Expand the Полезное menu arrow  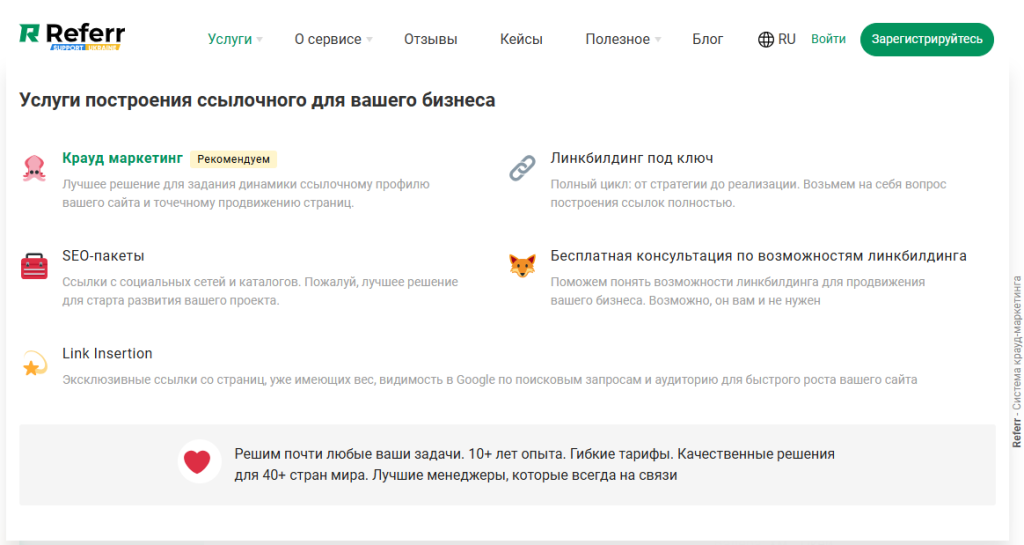[x=658, y=40]
